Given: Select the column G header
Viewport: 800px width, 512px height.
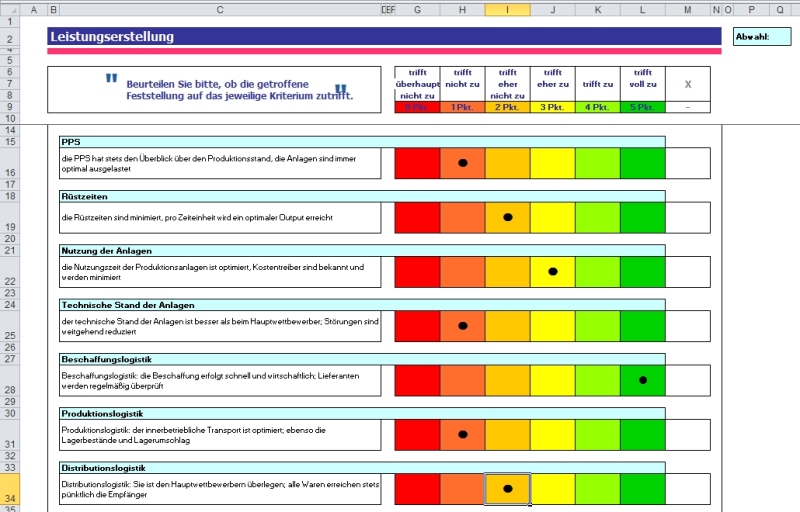Looking at the screenshot, I should (x=417, y=9).
